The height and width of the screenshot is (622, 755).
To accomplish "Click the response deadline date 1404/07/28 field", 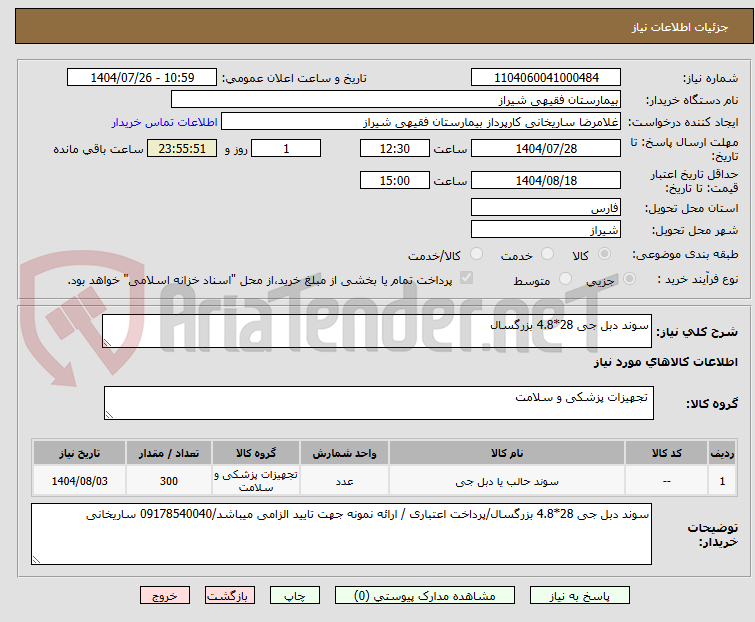I will click(546, 148).
